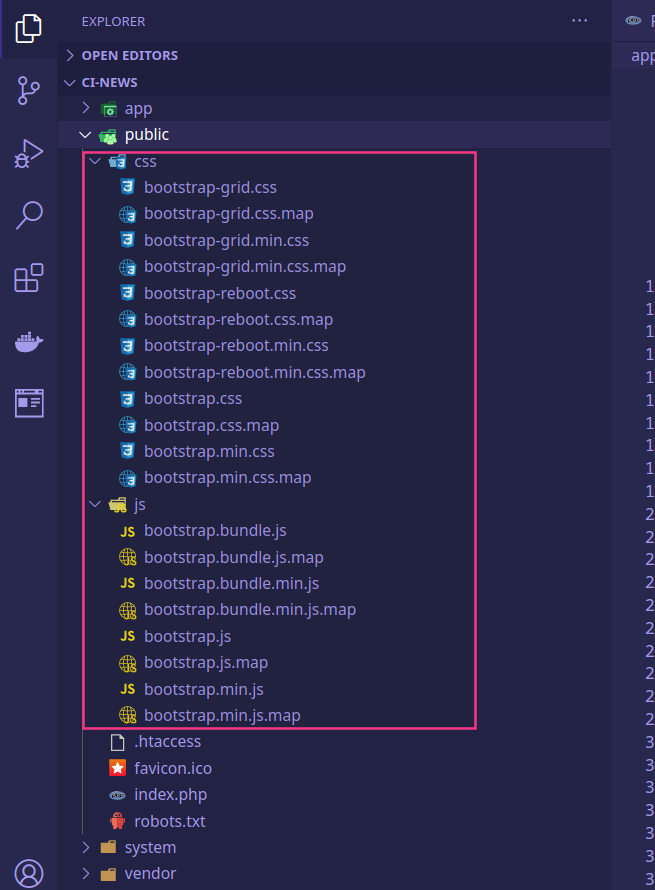
Task: Open bootstrap-reboot.min.css file
Action: click(x=236, y=345)
